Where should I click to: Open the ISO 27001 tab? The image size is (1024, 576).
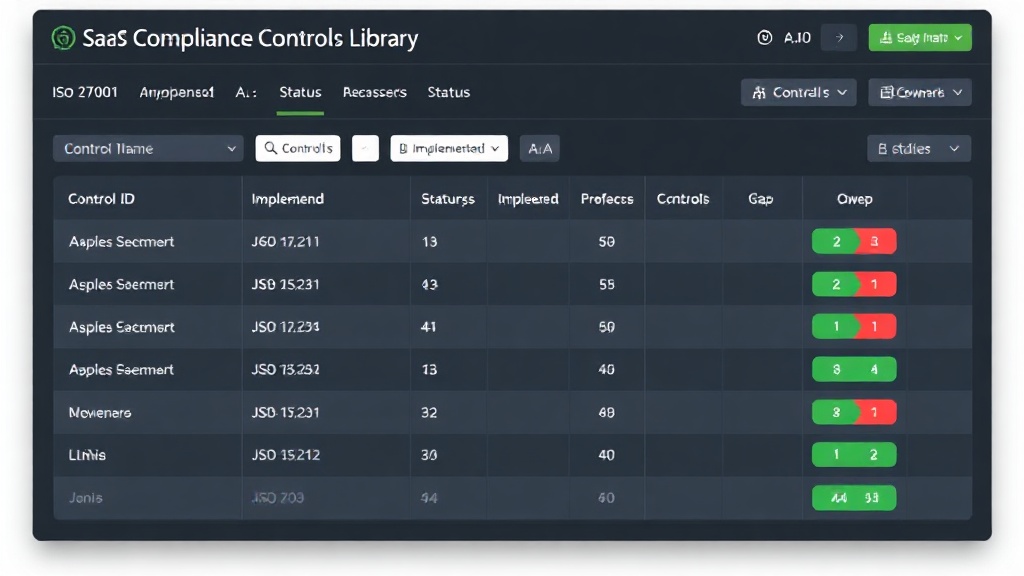click(85, 92)
